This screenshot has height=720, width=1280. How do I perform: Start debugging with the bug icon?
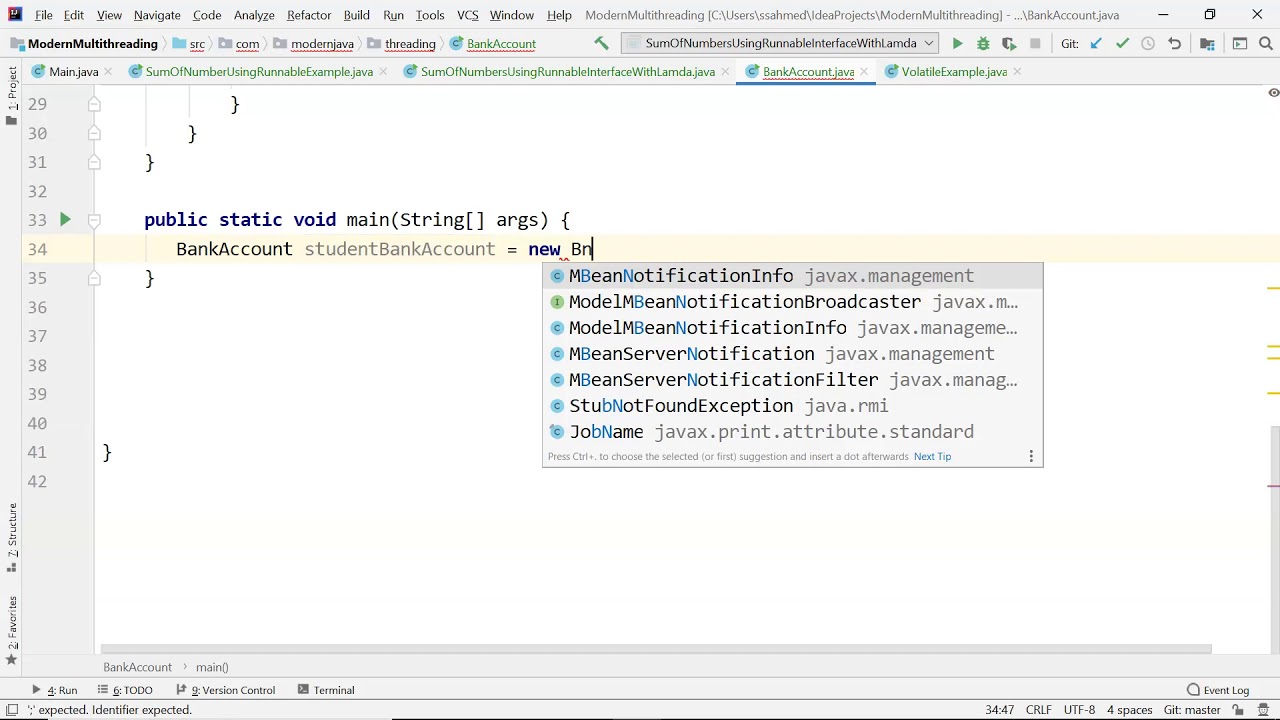pyautogui.click(x=983, y=44)
